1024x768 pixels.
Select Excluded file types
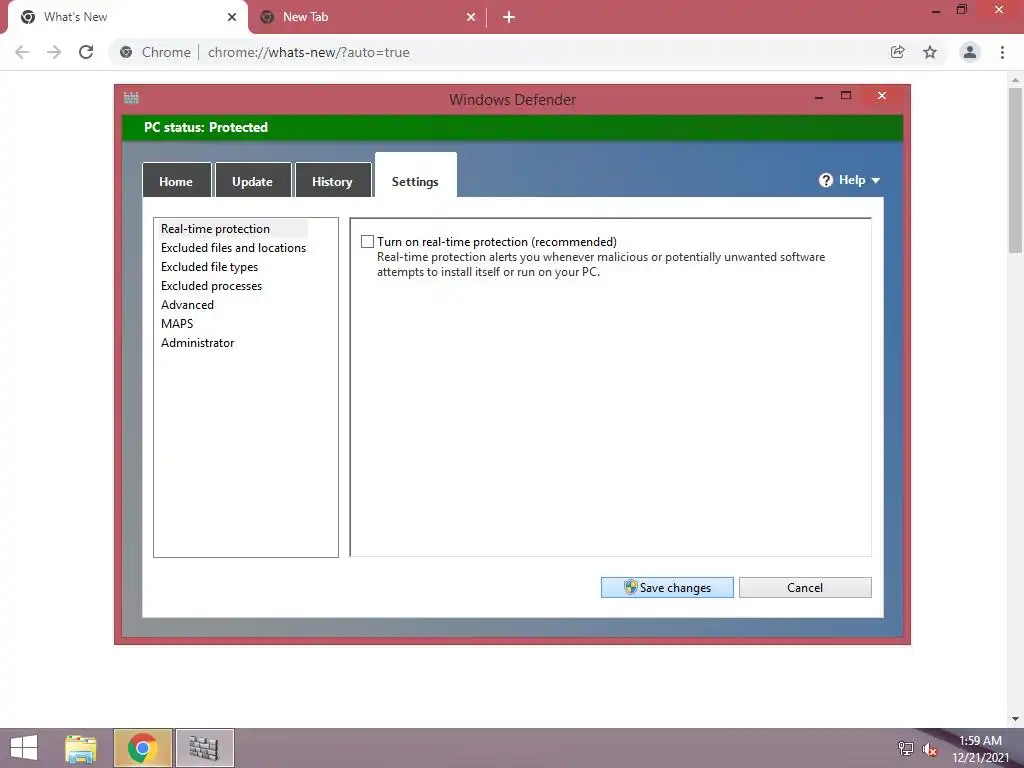(209, 266)
